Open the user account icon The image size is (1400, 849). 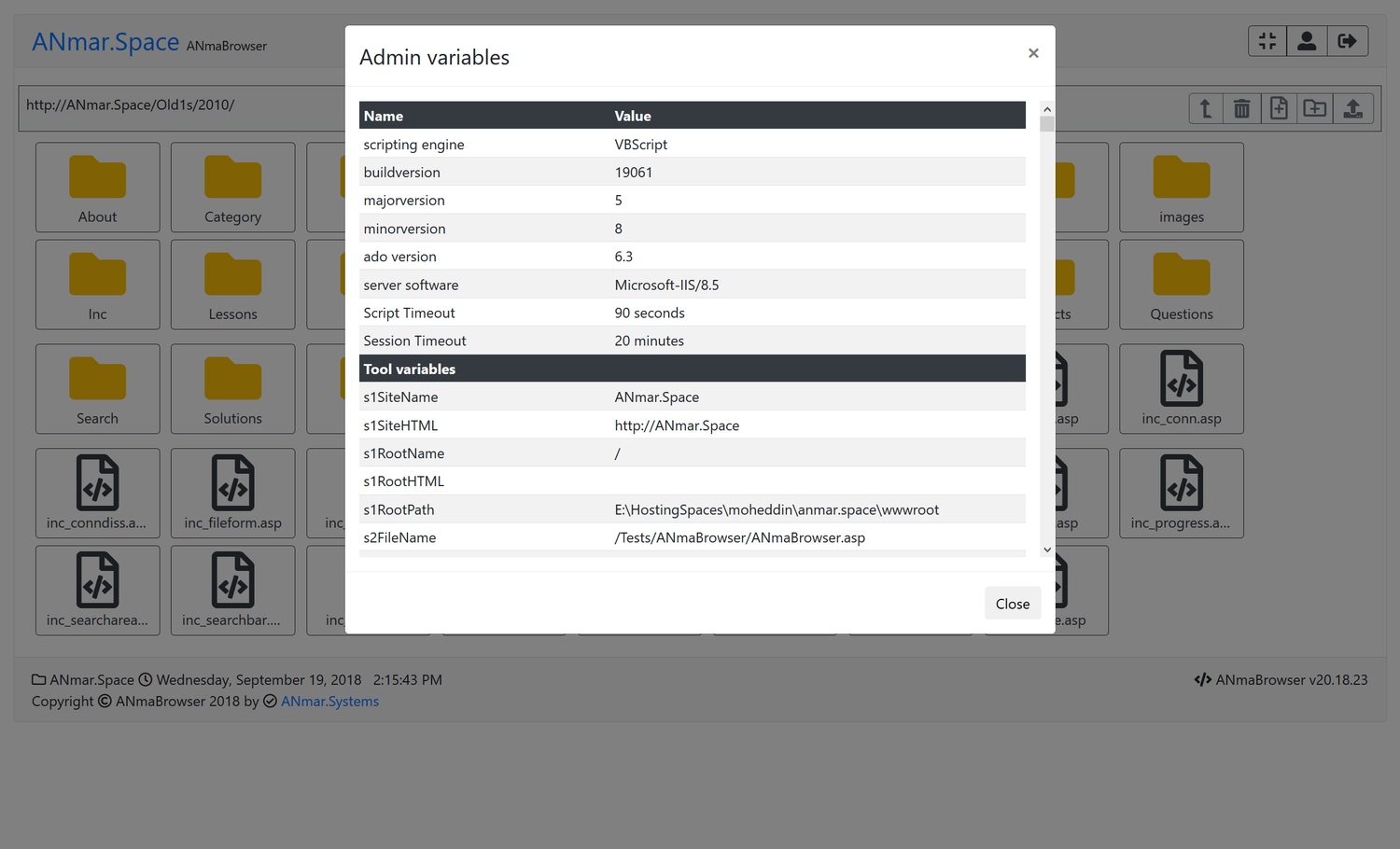(x=1307, y=41)
